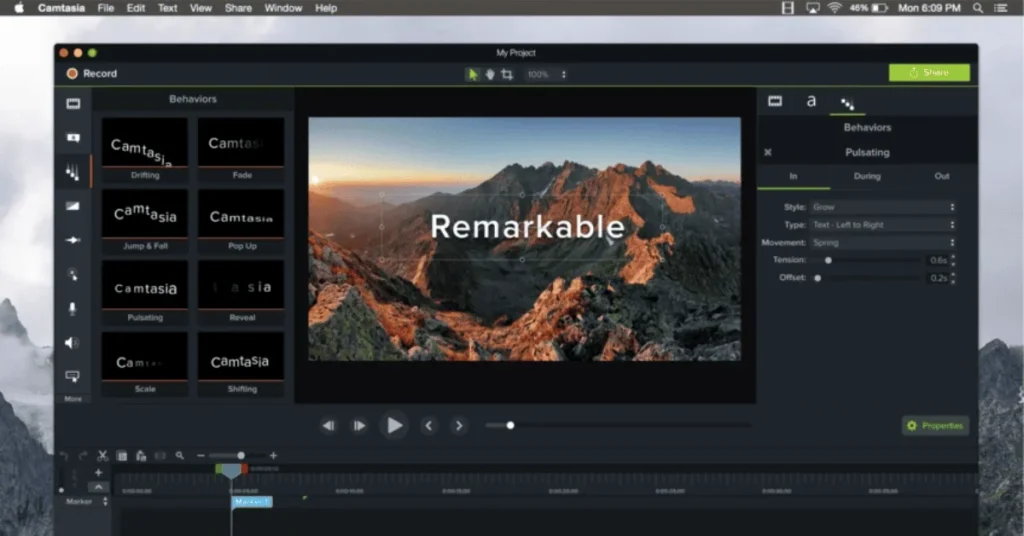Click the Copy icon in timeline toolbar

click(121, 456)
